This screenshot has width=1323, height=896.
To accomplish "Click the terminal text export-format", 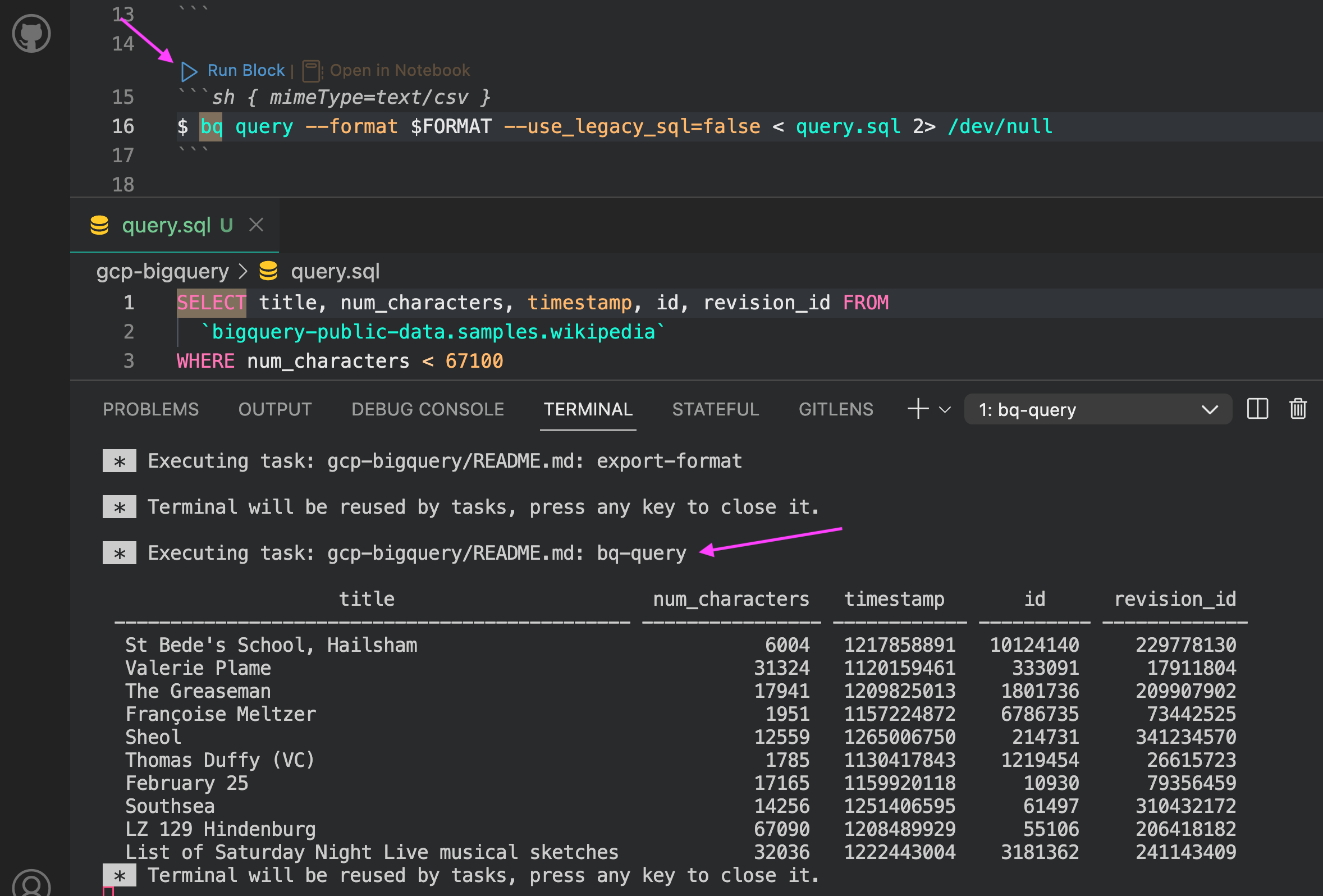I will [669, 461].
